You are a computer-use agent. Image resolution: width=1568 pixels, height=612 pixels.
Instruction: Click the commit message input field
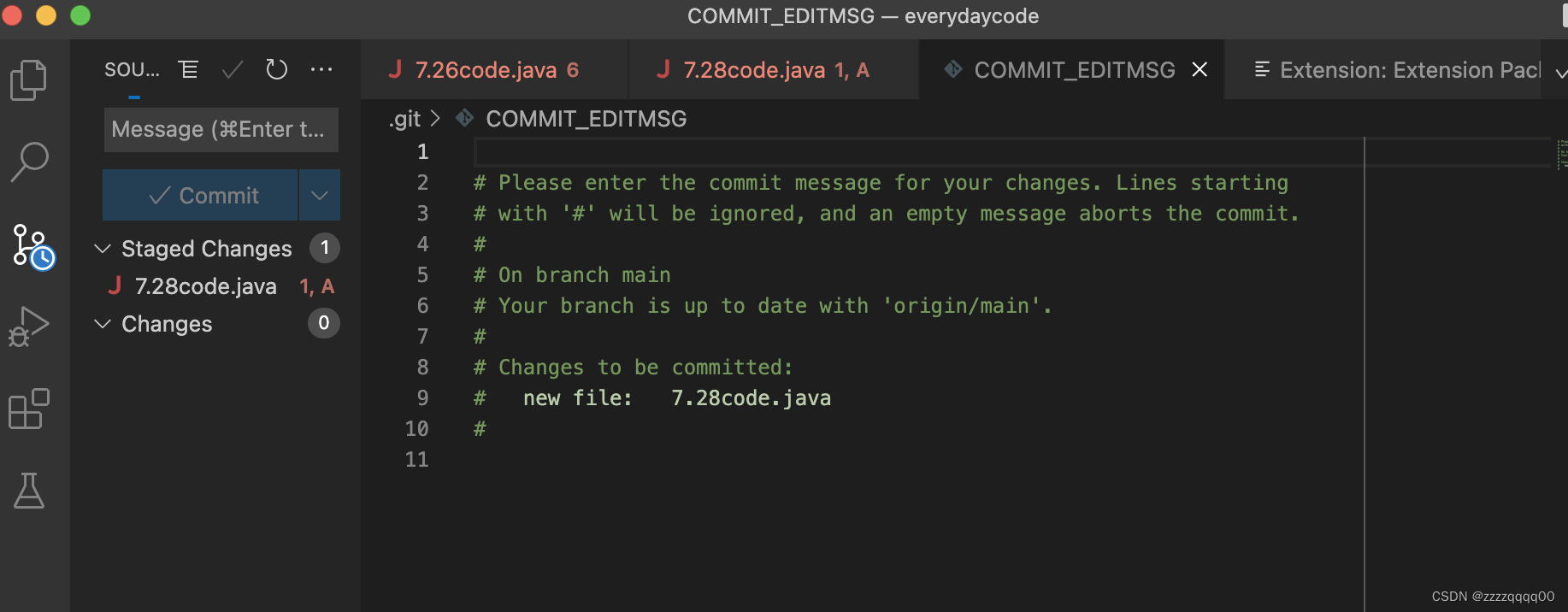[x=221, y=130]
